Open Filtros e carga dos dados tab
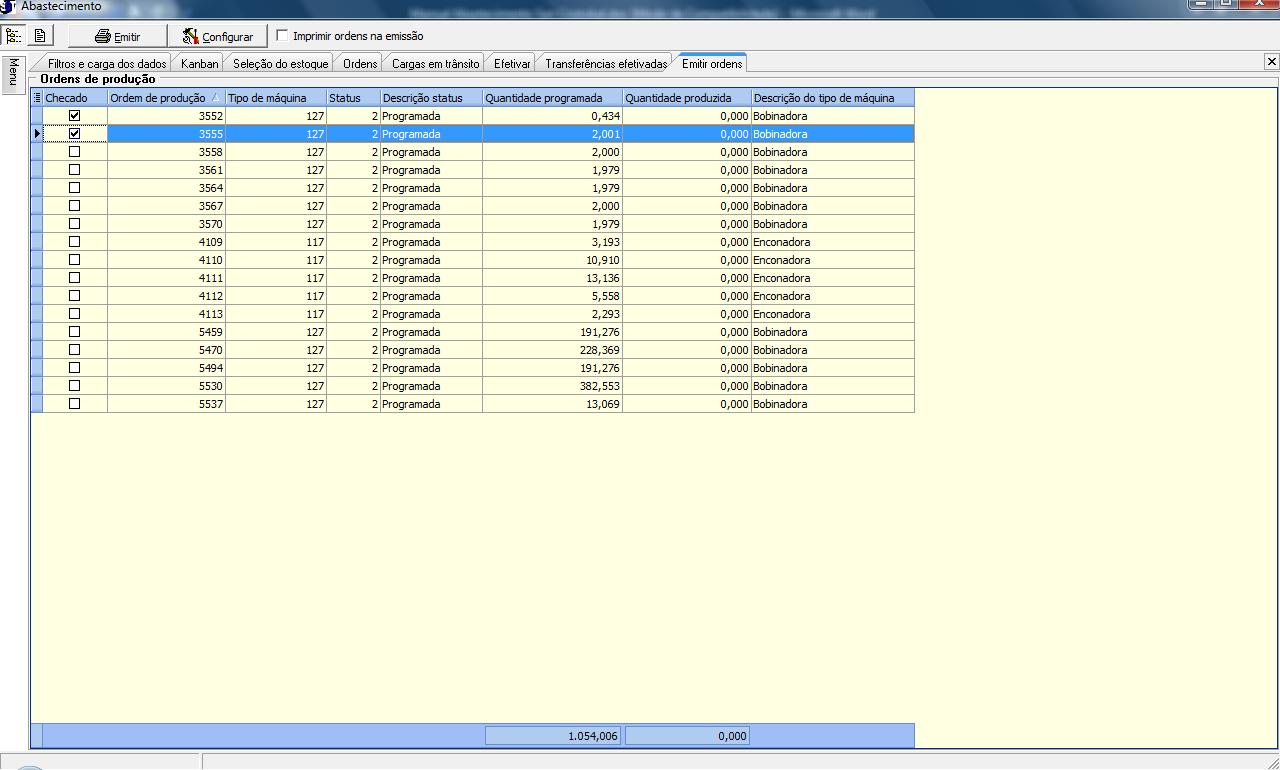Image resolution: width=1280 pixels, height=770 pixels. 107,64
